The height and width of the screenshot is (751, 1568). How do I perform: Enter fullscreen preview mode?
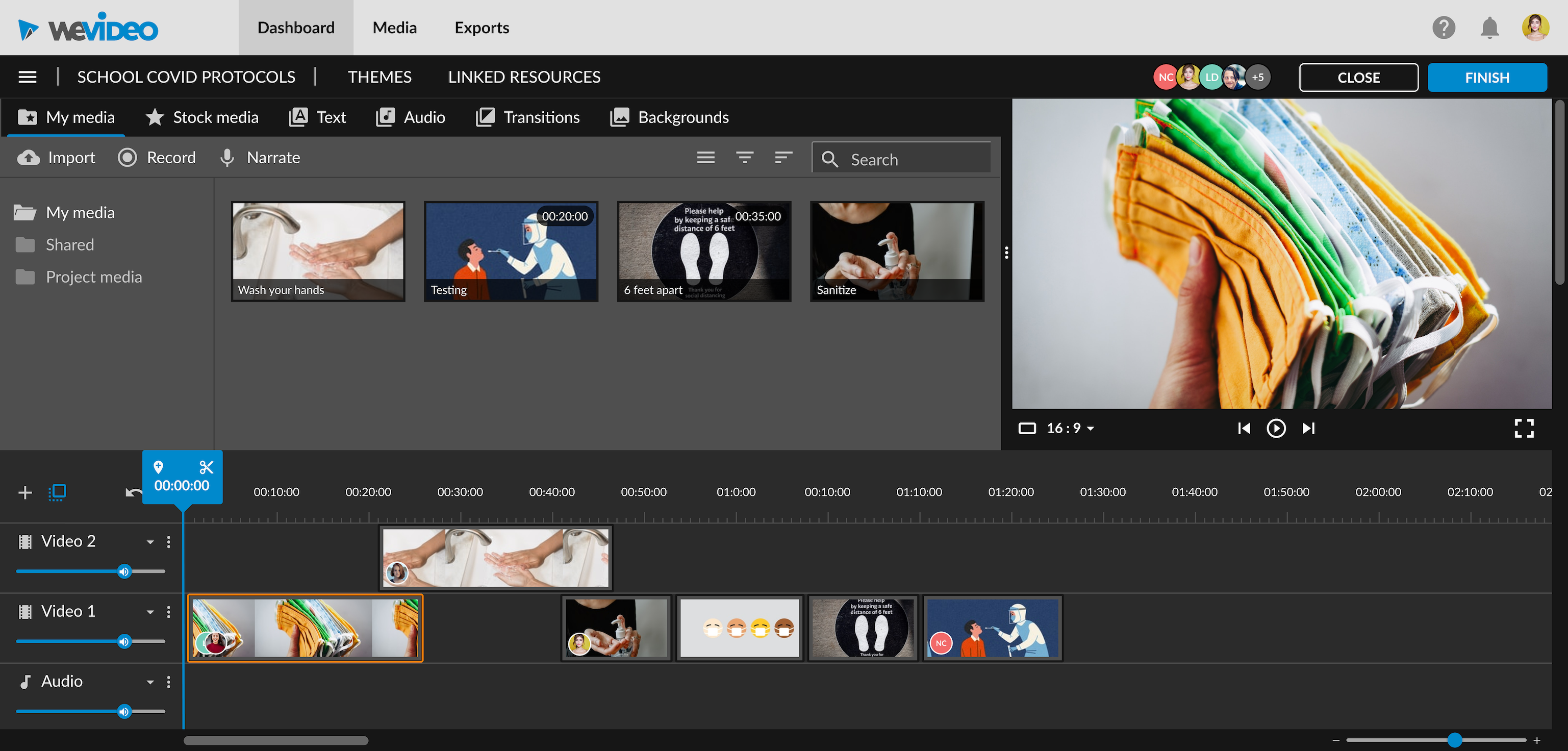[1524, 428]
